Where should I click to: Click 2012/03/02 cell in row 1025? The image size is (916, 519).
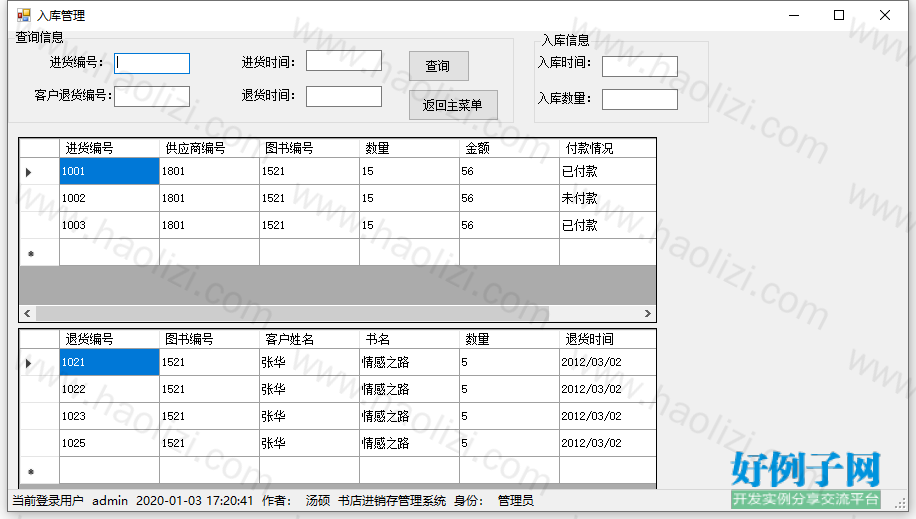[608, 443]
